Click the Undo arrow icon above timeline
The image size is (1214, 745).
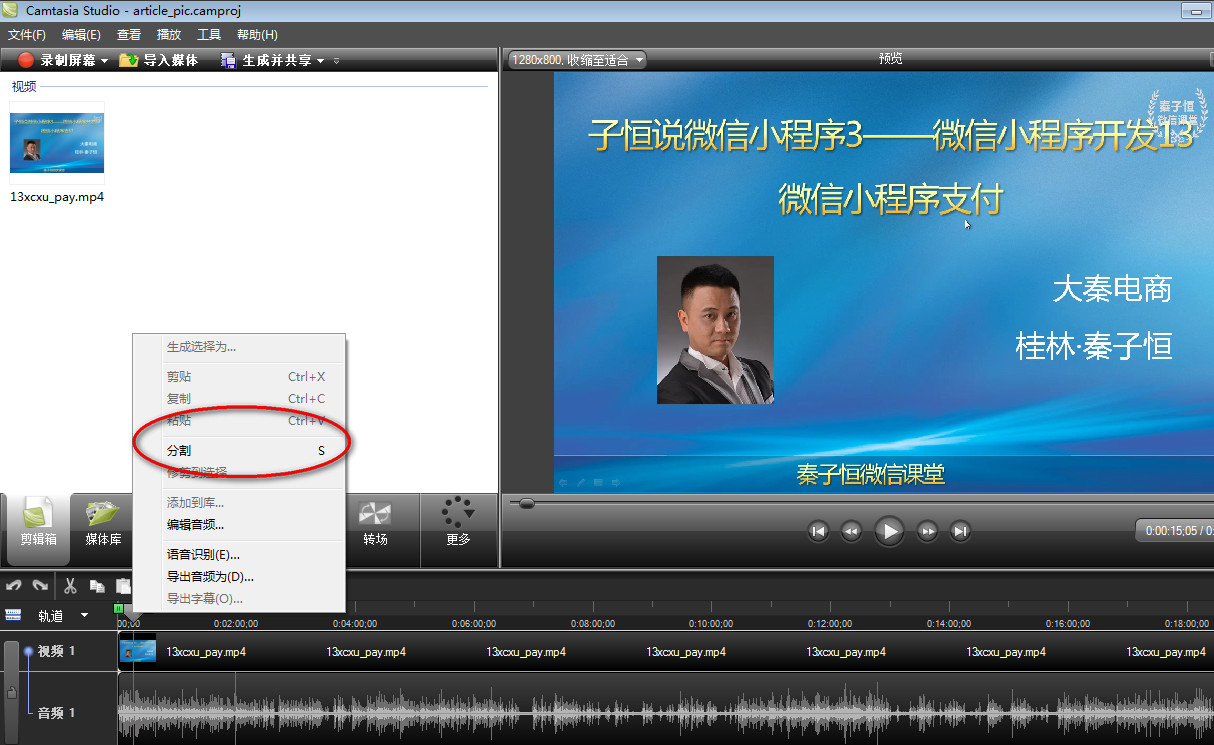click(14, 586)
